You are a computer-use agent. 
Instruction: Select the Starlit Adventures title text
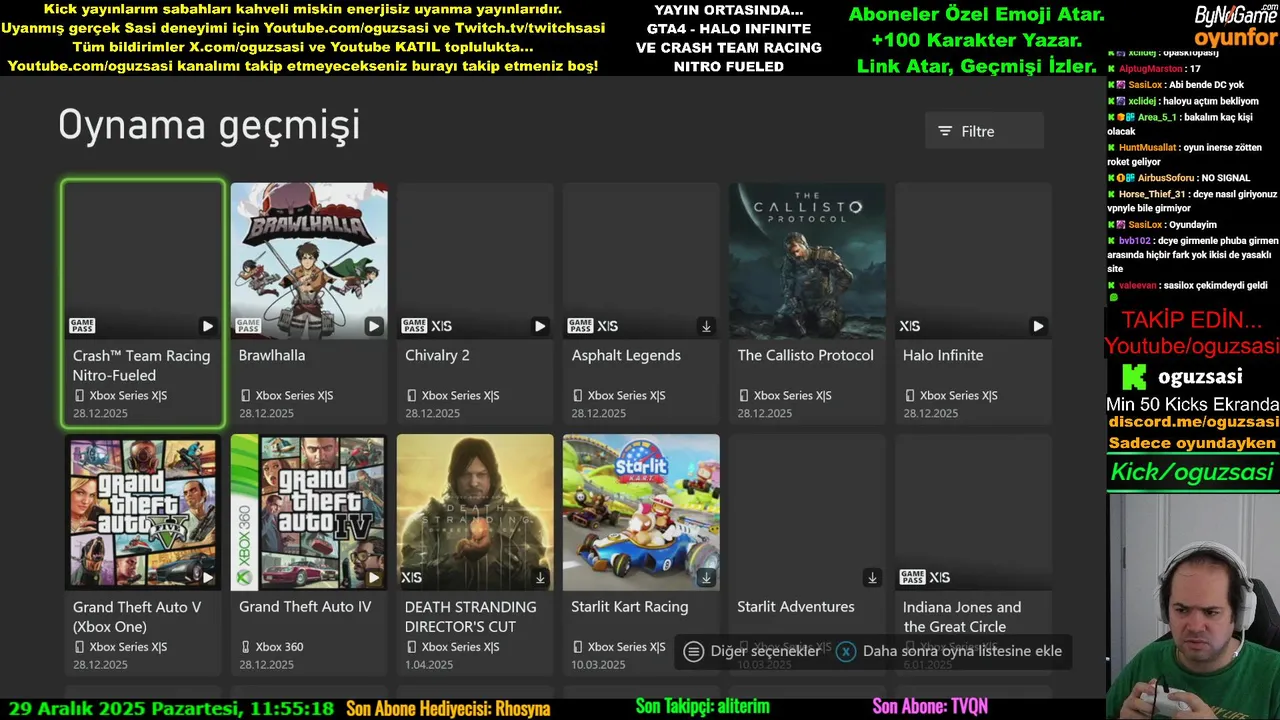796,606
